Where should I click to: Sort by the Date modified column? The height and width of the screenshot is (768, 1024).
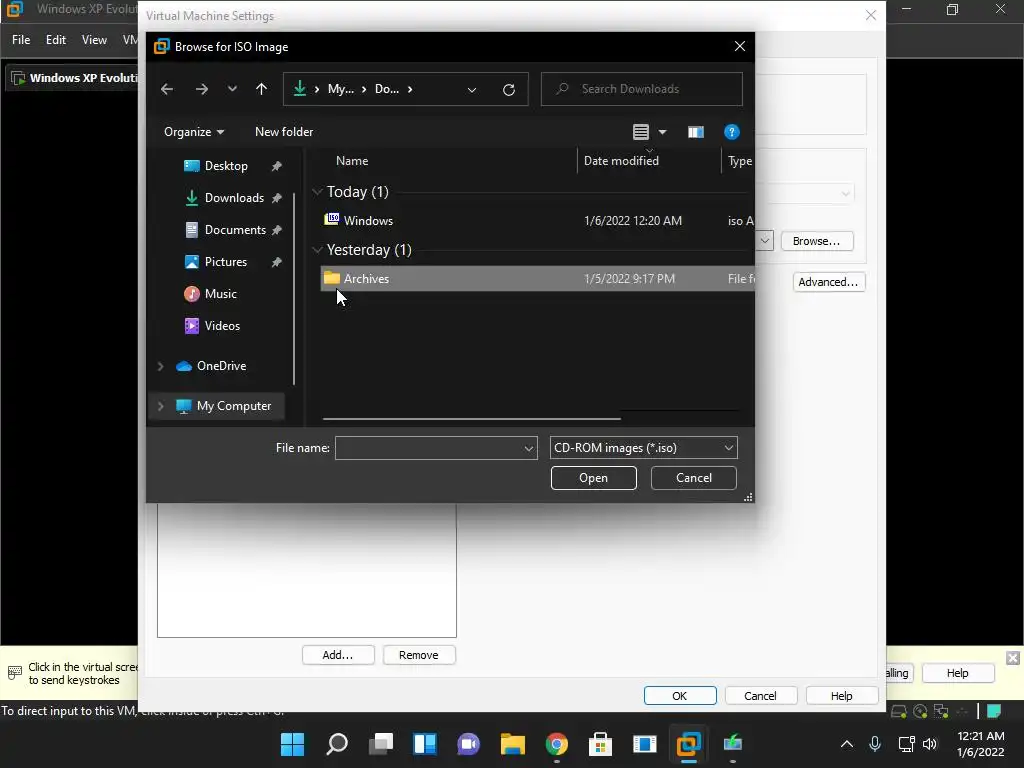coord(621,161)
